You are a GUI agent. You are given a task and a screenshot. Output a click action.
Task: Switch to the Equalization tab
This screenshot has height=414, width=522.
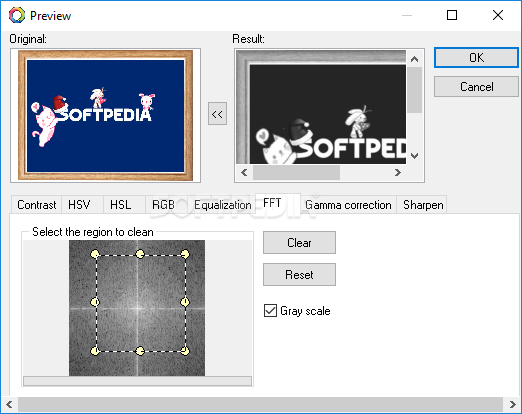tap(222, 204)
